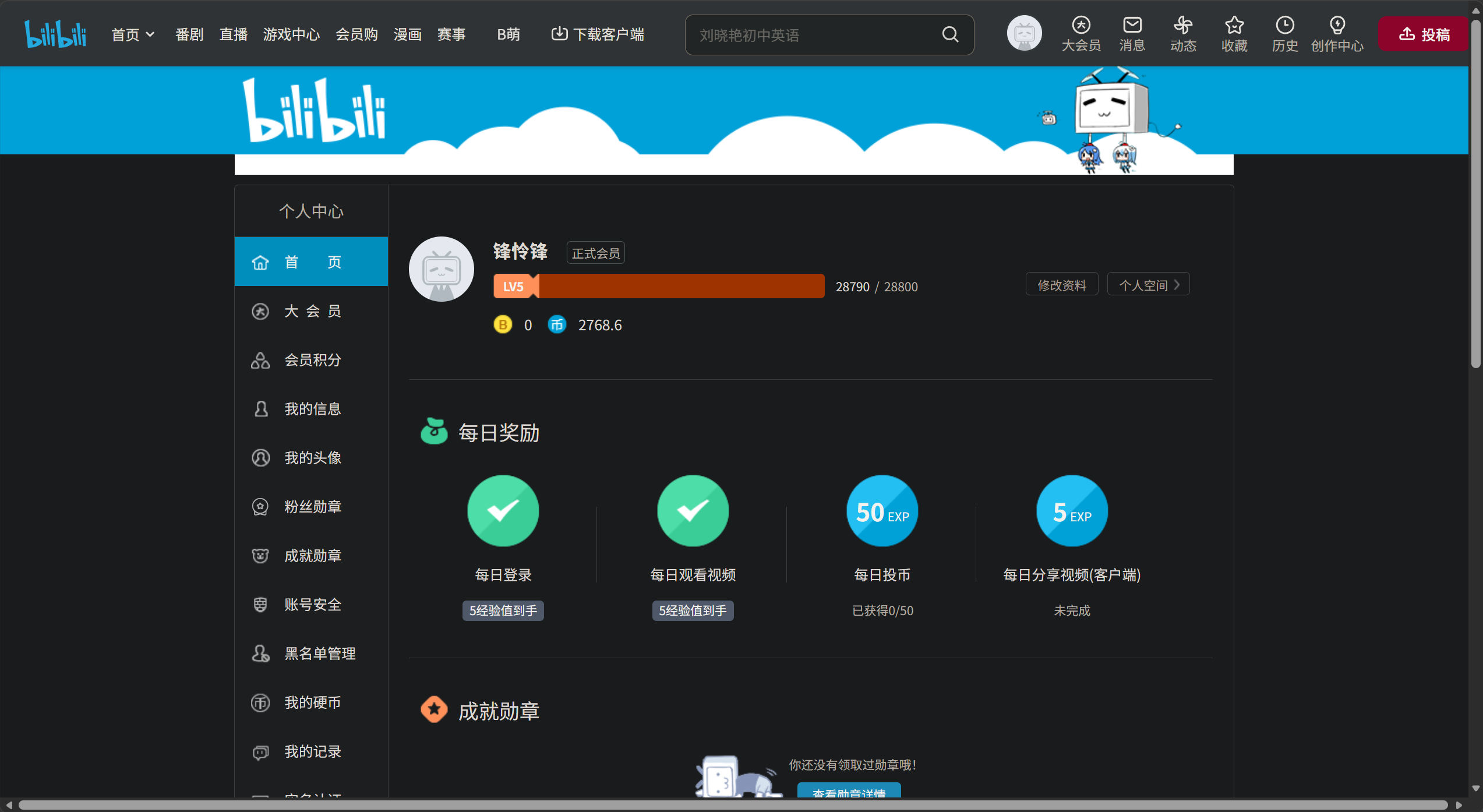The height and width of the screenshot is (812, 1483).
Task: Open 我的头像 in the sidebar
Action: point(311,458)
